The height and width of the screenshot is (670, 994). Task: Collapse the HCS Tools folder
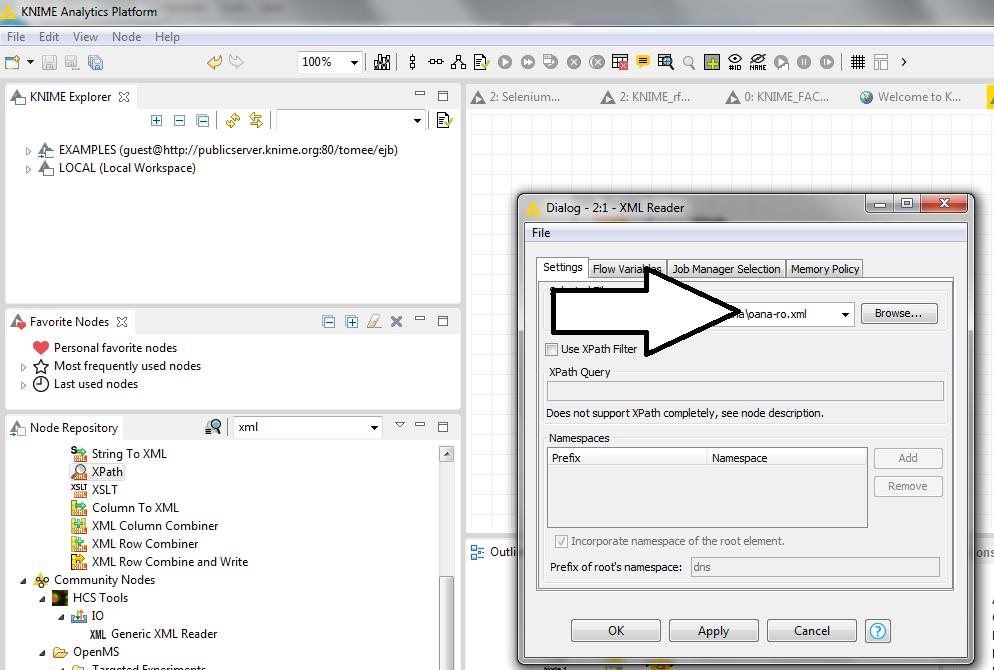tap(42, 598)
